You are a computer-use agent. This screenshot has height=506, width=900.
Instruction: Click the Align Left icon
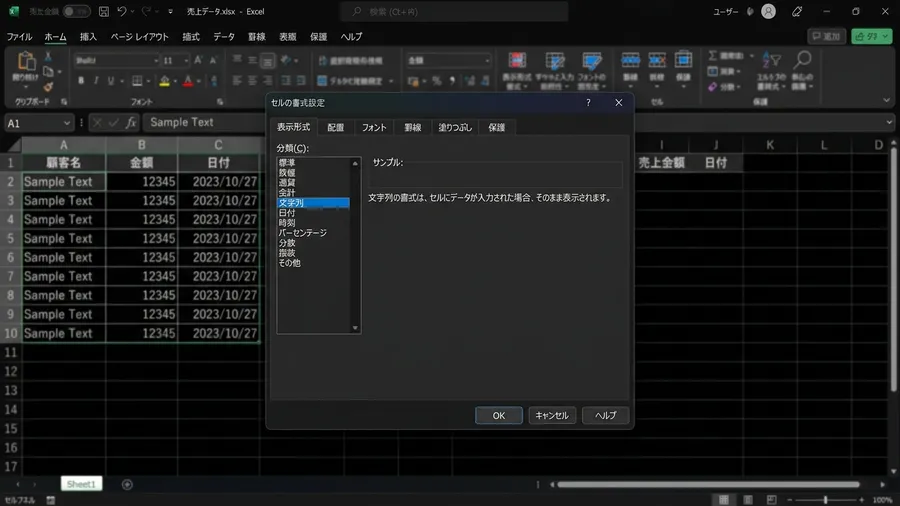tap(237, 81)
